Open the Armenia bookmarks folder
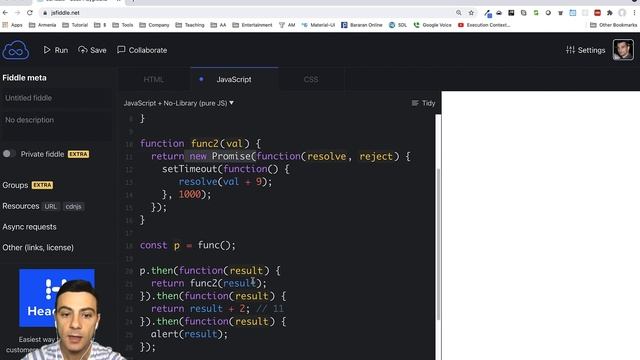 42,25
